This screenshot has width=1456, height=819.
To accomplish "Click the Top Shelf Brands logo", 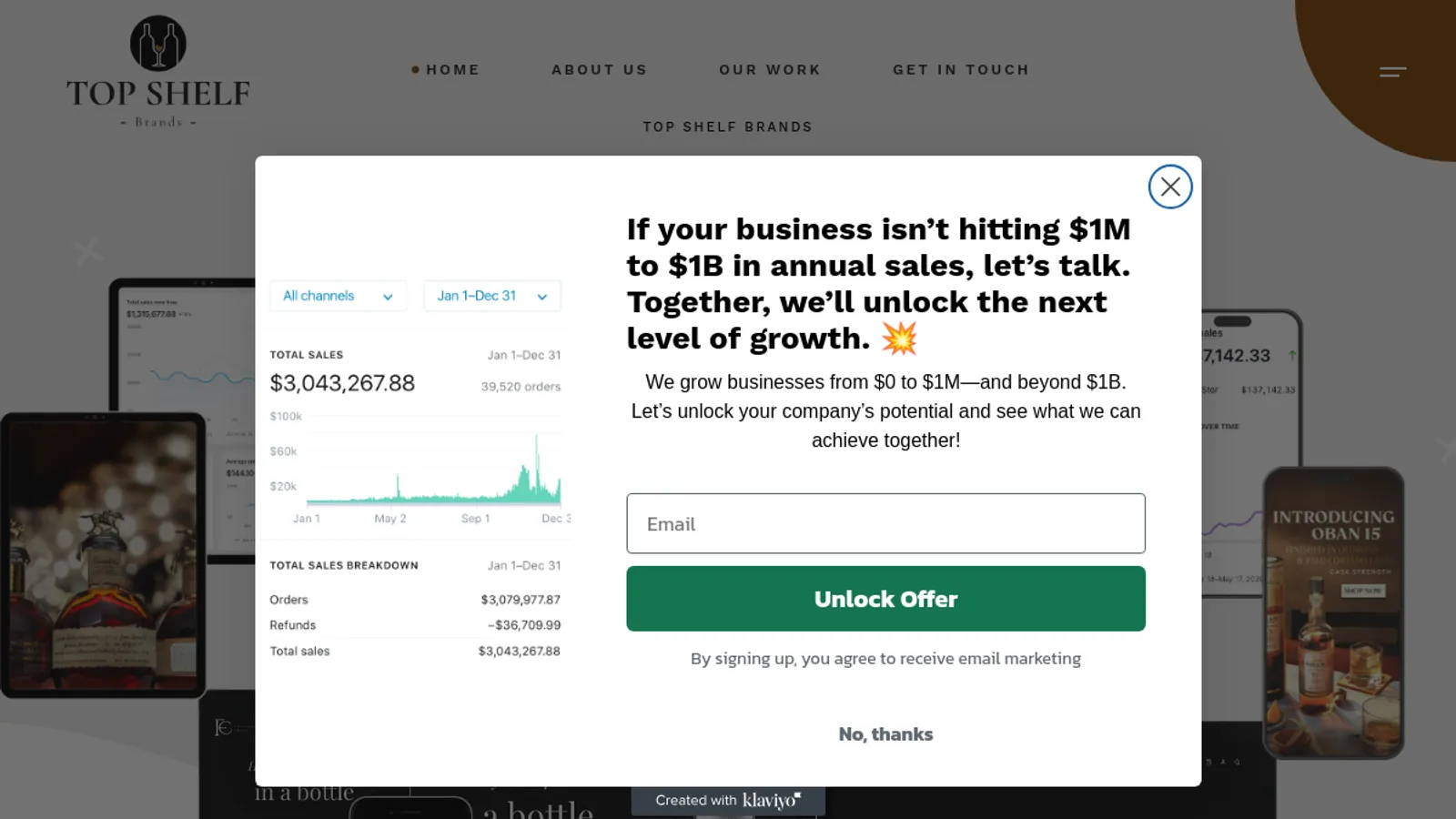I will click(158, 72).
